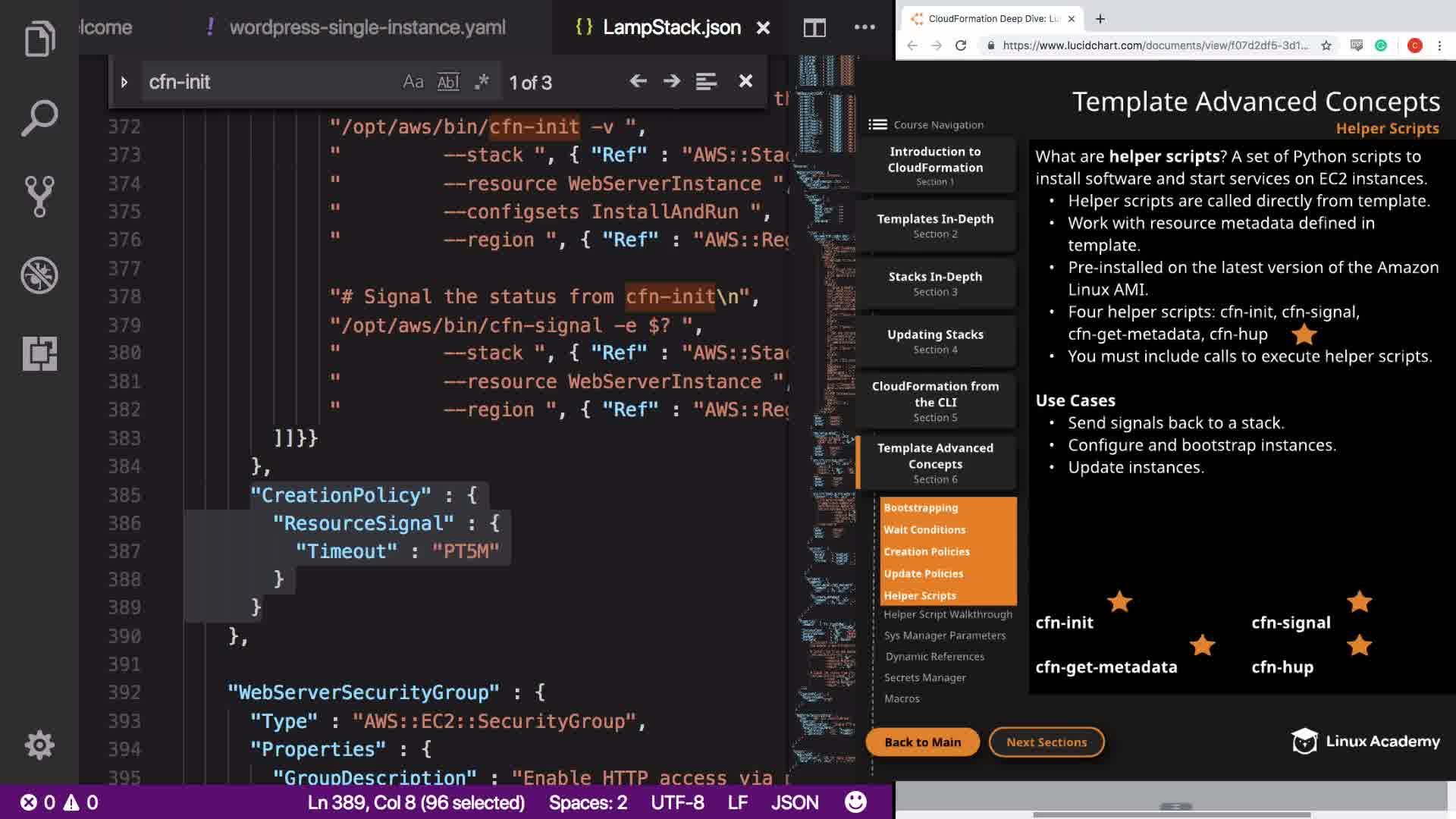Open Stacks In-Depth Section 3
The height and width of the screenshot is (819, 1456).
click(935, 283)
